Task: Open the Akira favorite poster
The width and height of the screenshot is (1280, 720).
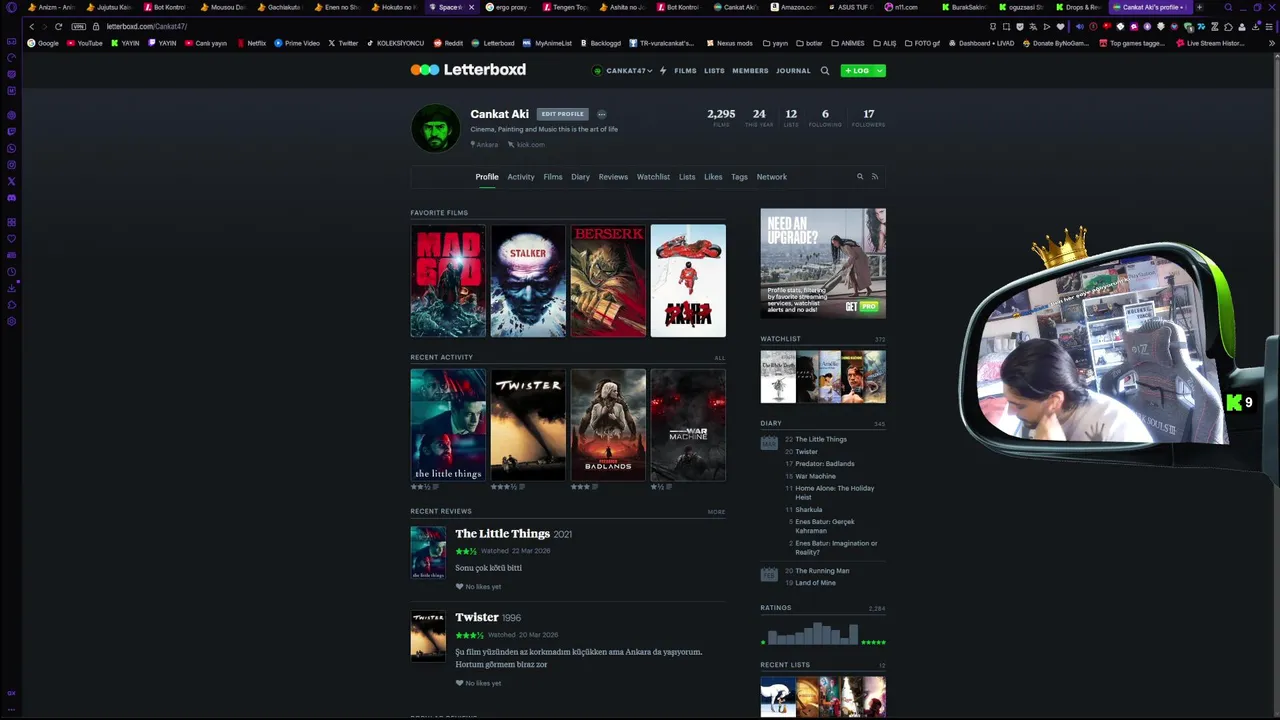Action: [x=688, y=281]
